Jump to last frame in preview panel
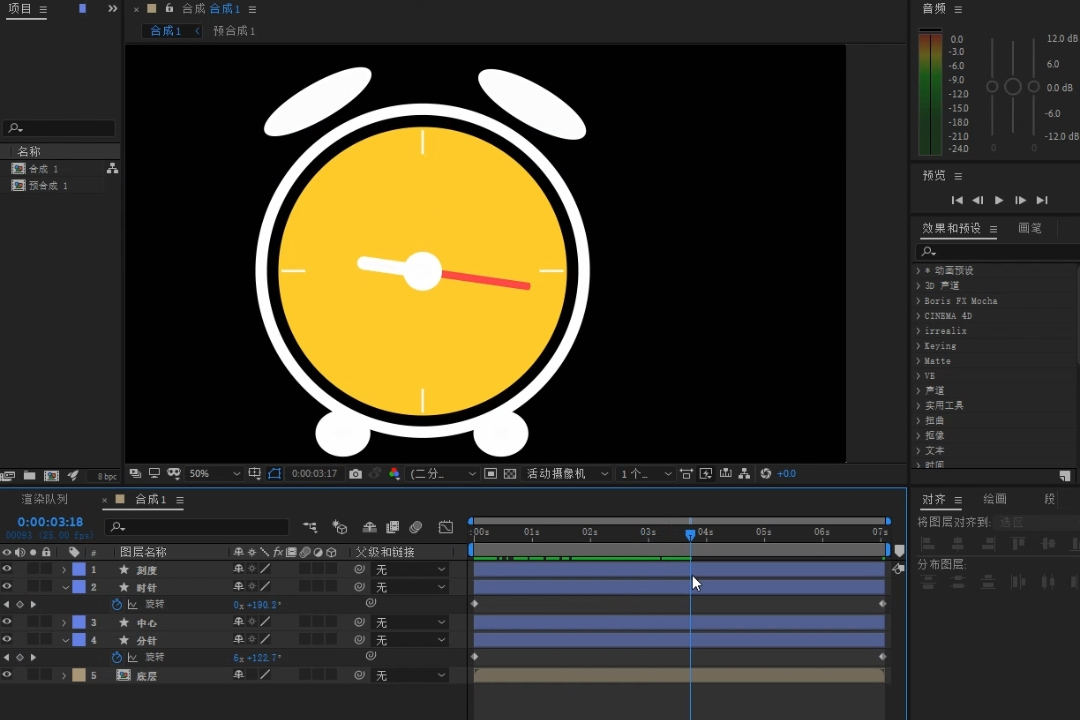1080x720 pixels. [x=1042, y=200]
